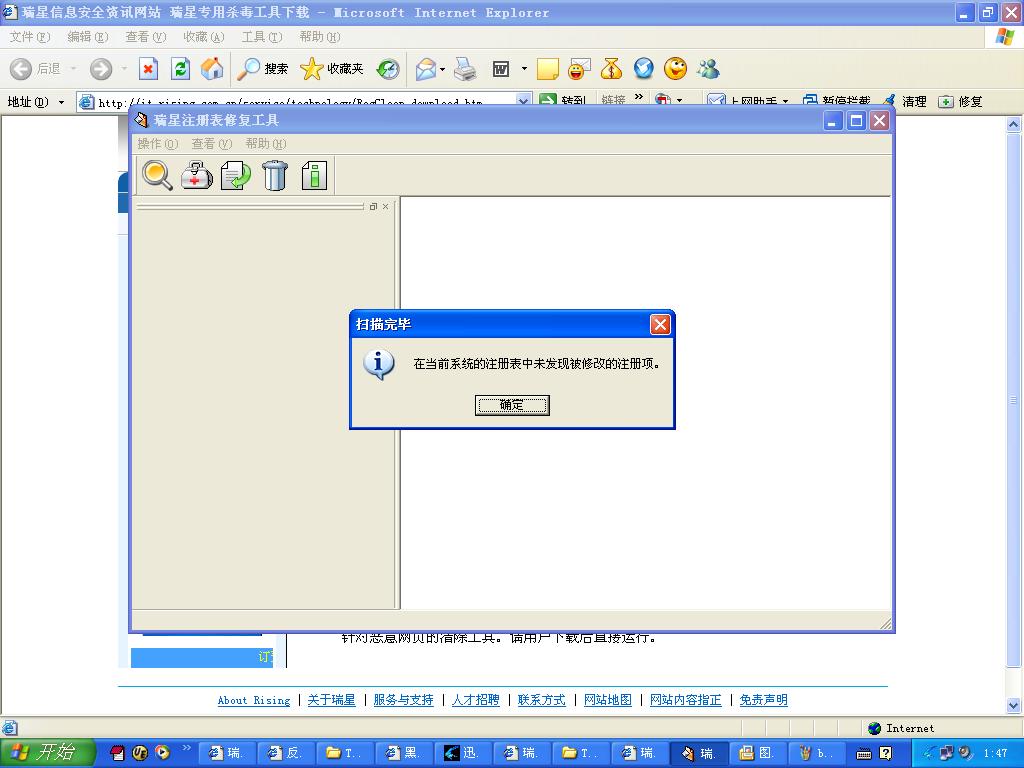Click the yellow sticky note icon
1024x768 pixels.
[547, 69]
